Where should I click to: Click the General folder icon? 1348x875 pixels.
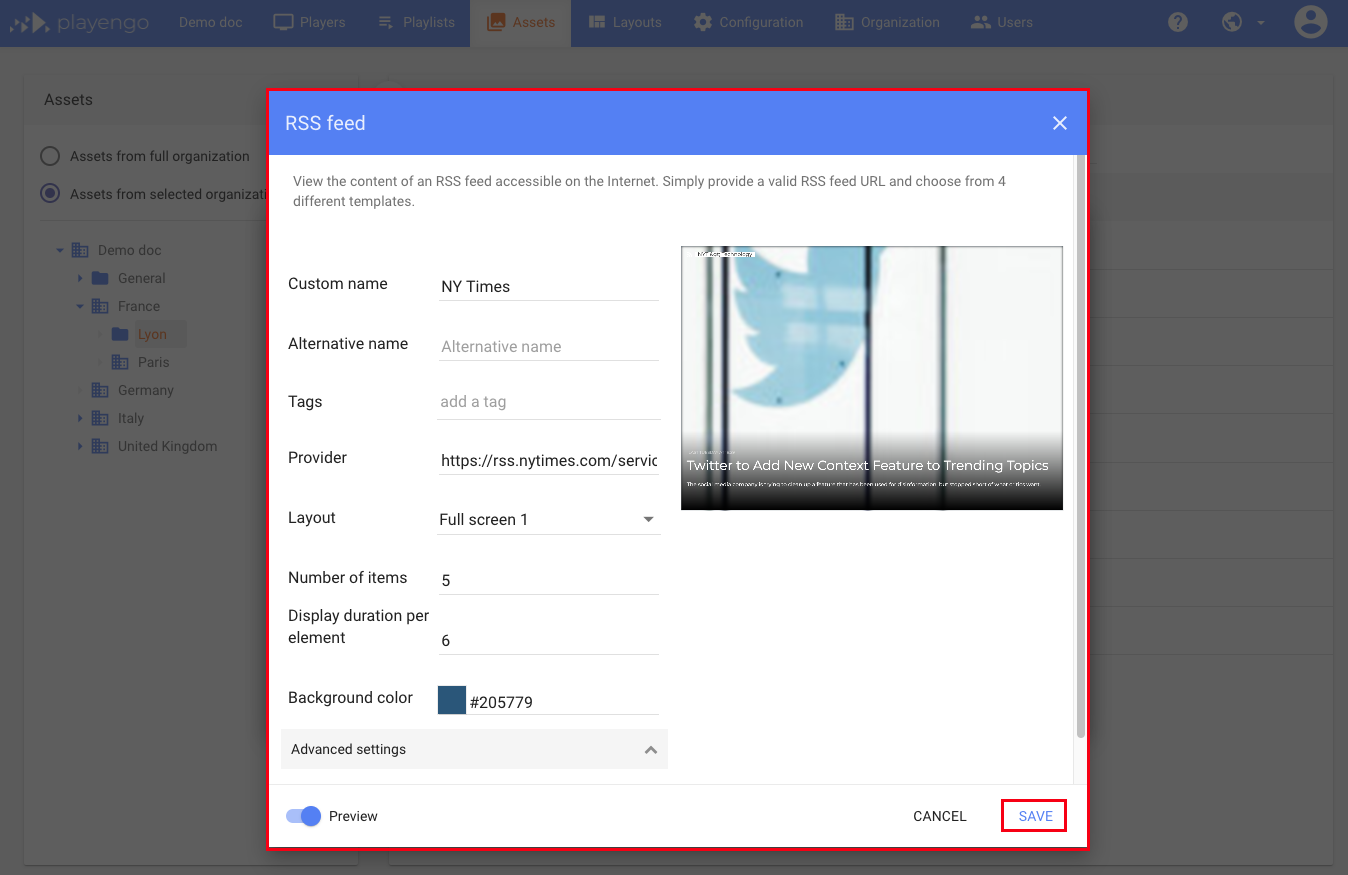pos(100,278)
